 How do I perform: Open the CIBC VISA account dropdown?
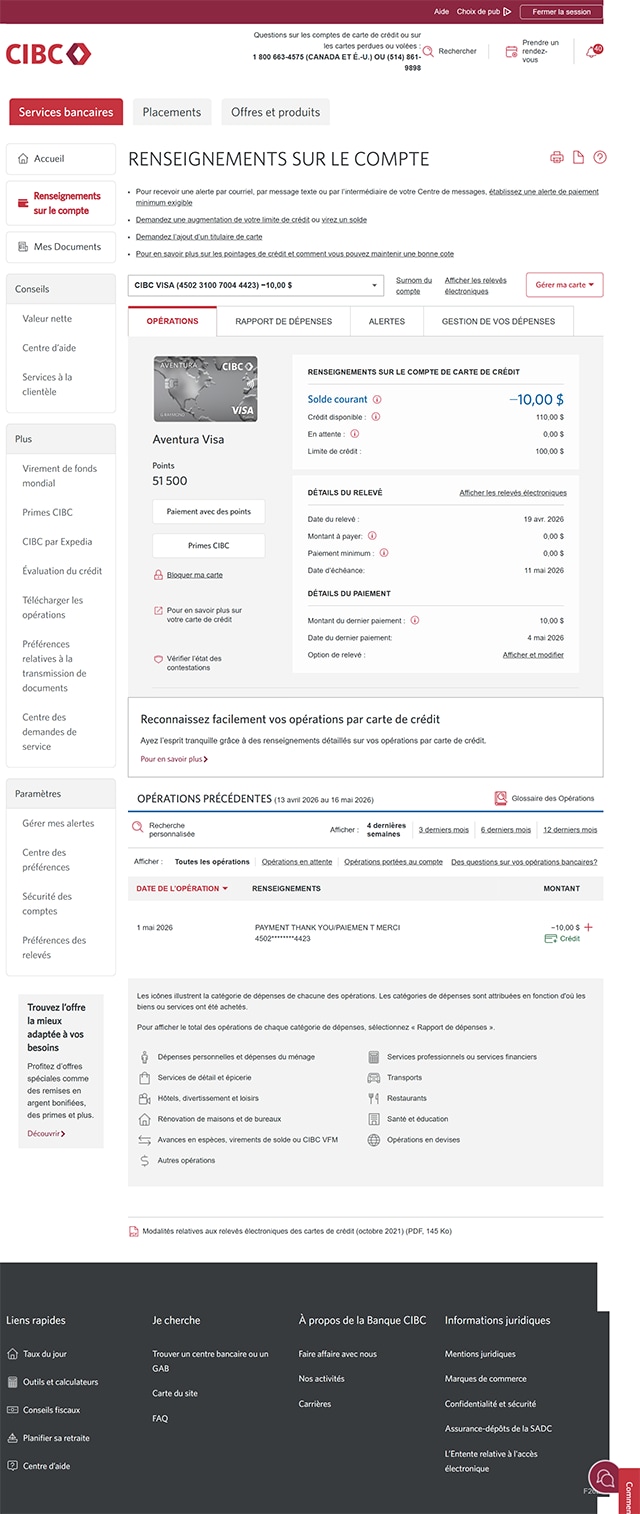256,285
